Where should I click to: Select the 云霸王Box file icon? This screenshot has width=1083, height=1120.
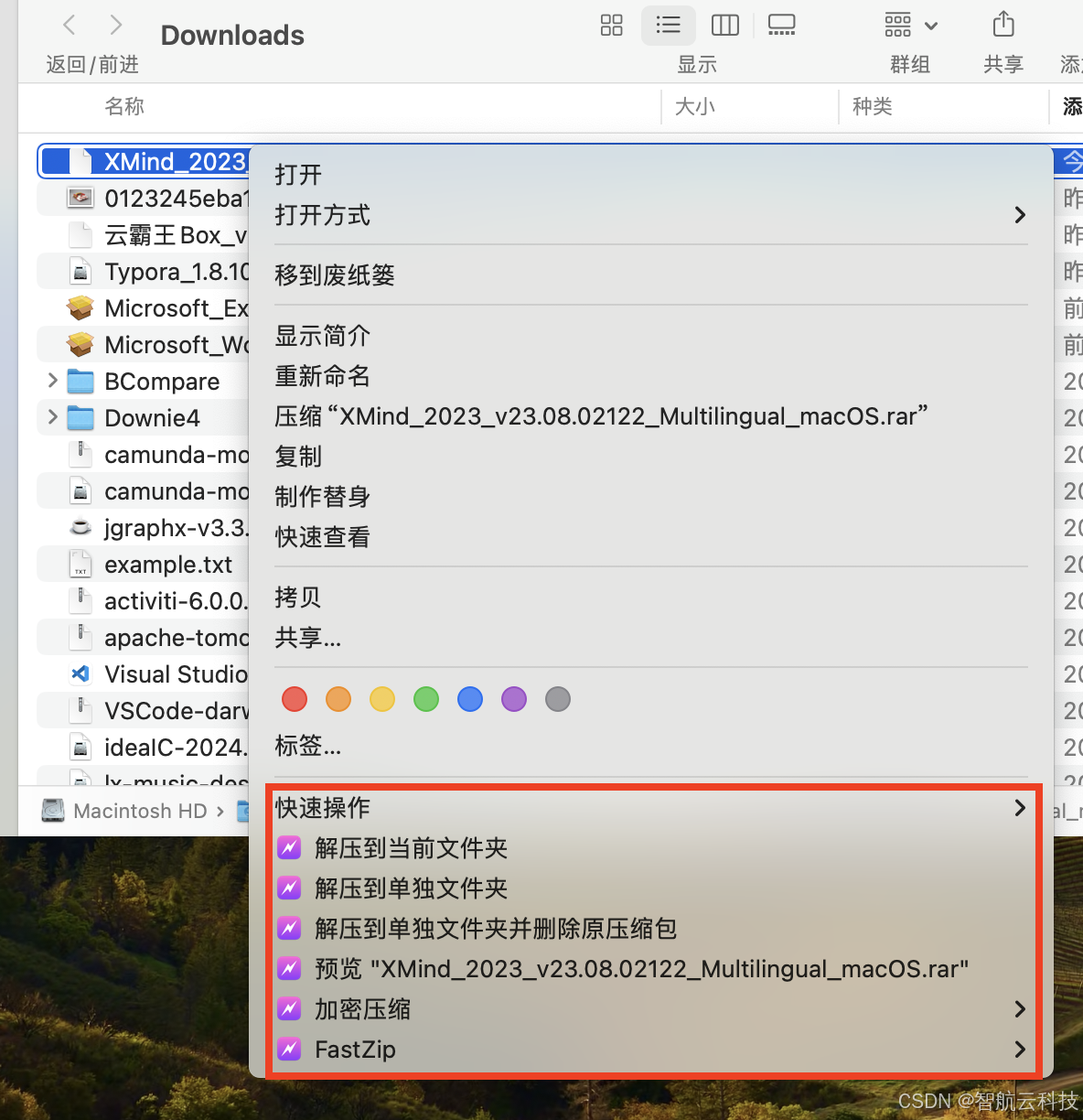(x=80, y=235)
